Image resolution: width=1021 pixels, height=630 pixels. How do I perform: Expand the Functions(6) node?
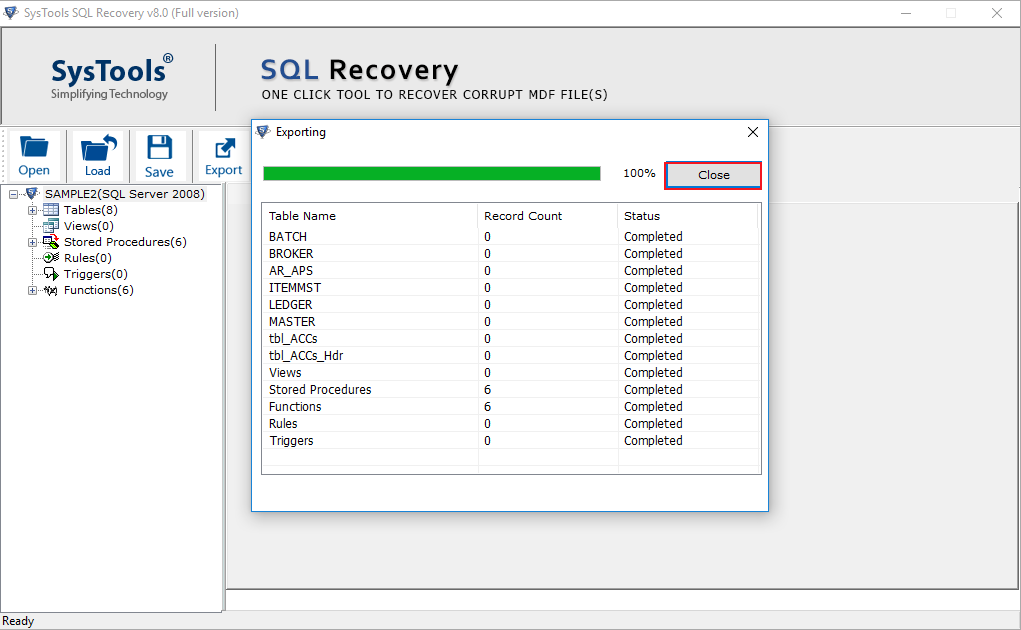tap(32, 290)
